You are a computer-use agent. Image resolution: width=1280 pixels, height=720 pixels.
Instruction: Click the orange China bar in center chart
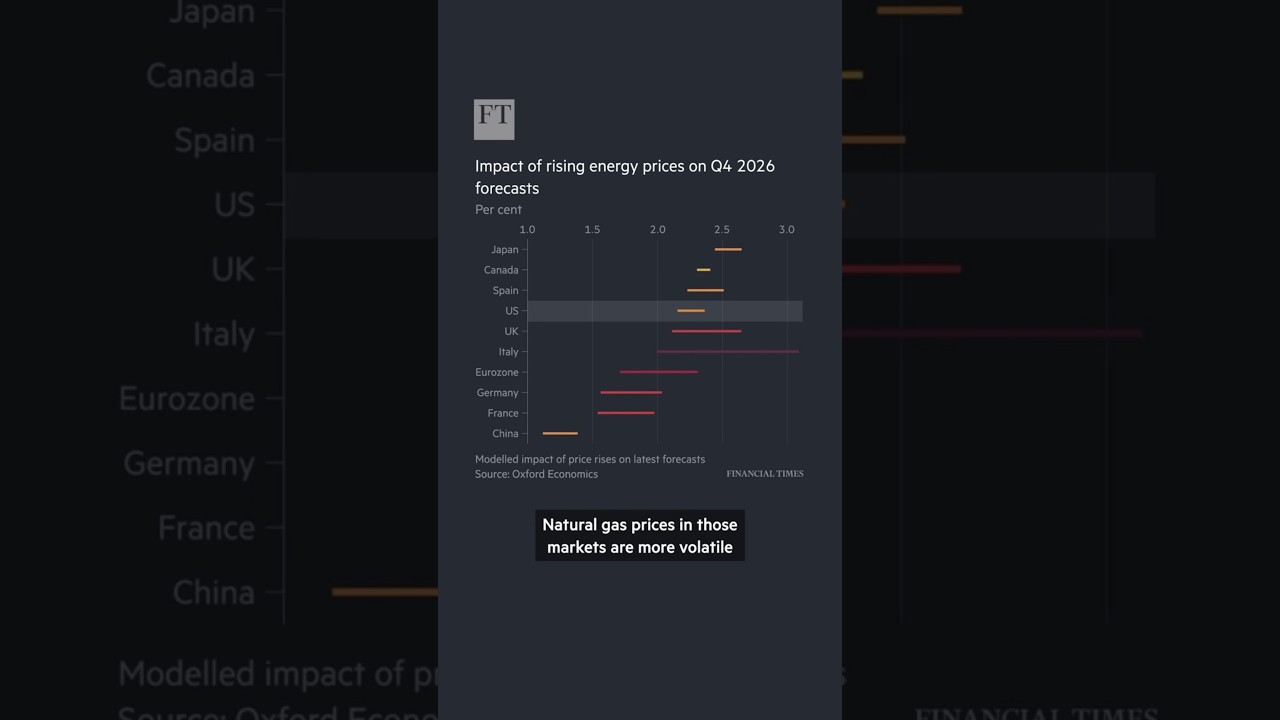(x=560, y=434)
